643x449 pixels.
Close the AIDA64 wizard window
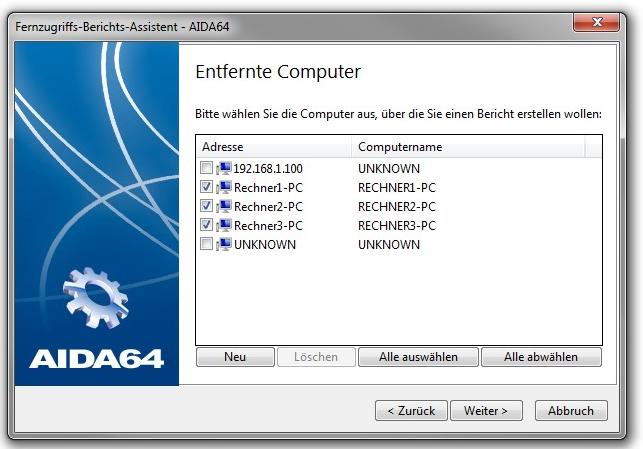(x=596, y=23)
